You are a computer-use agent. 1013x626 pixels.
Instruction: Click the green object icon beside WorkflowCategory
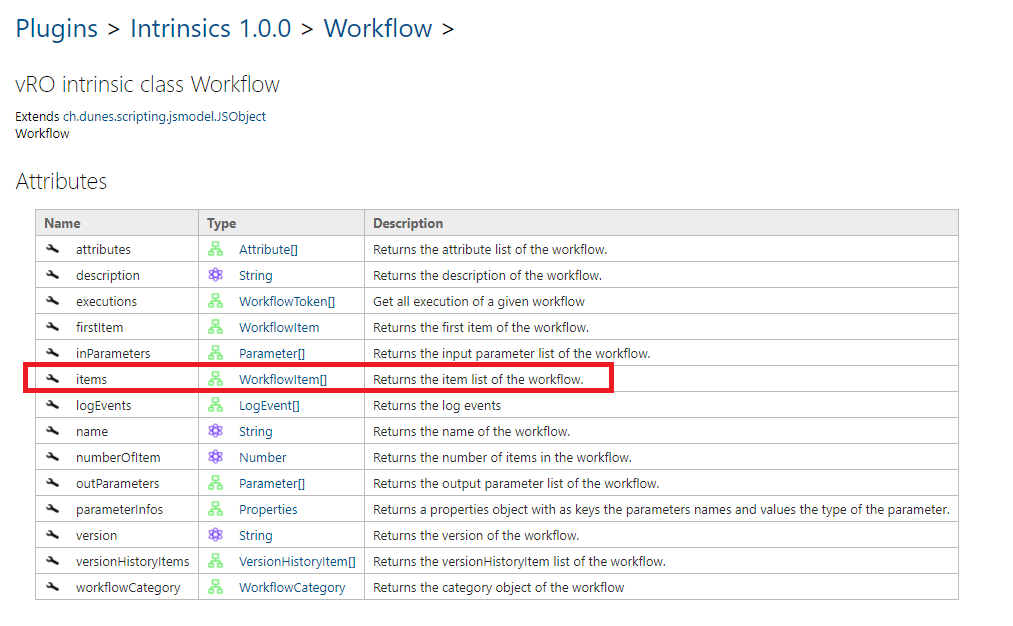pos(215,587)
